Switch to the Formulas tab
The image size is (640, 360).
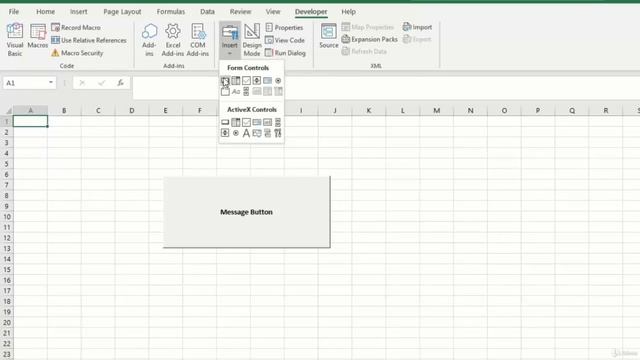click(x=171, y=11)
